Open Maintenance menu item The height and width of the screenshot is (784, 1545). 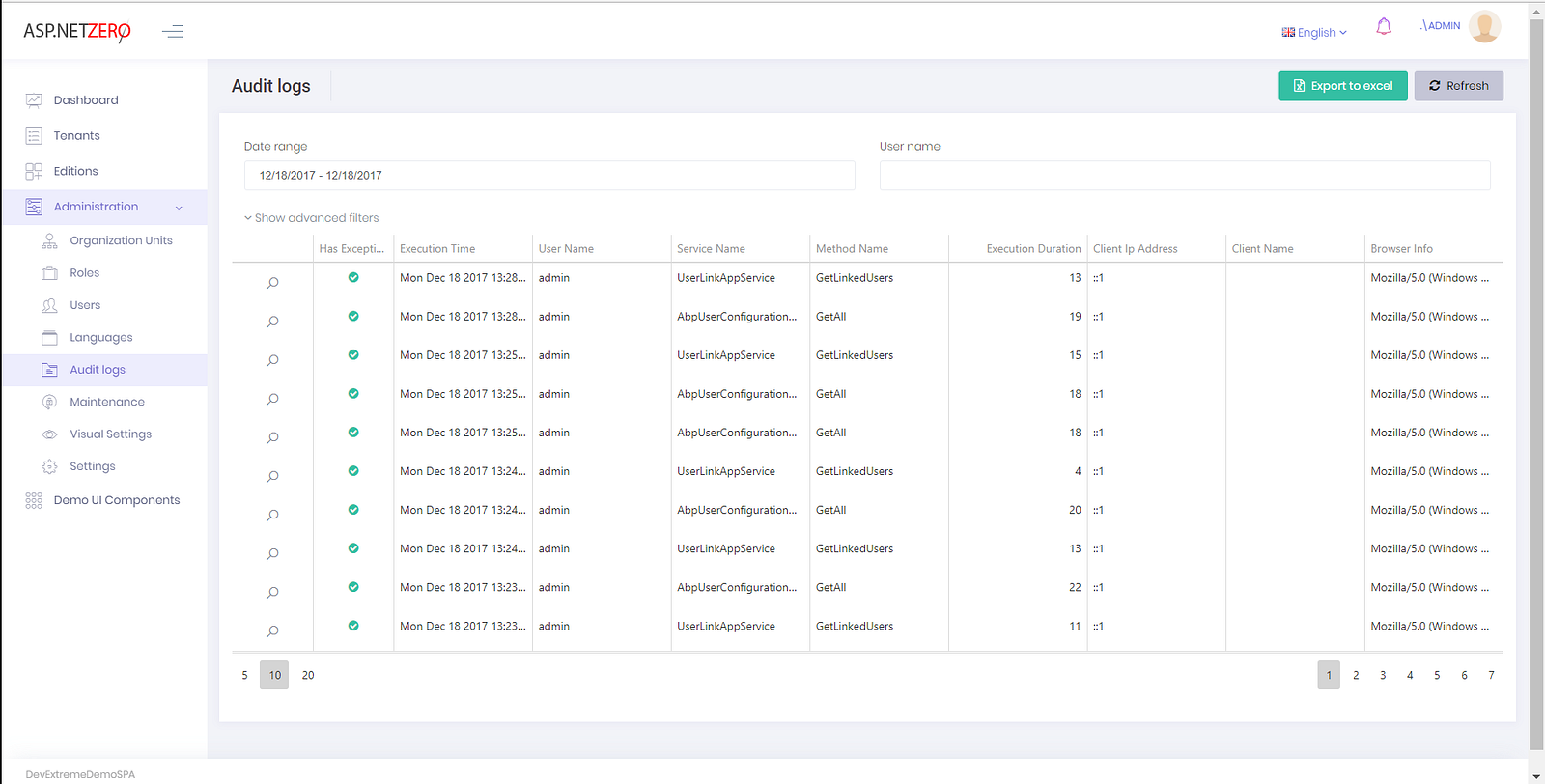click(x=107, y=402)
